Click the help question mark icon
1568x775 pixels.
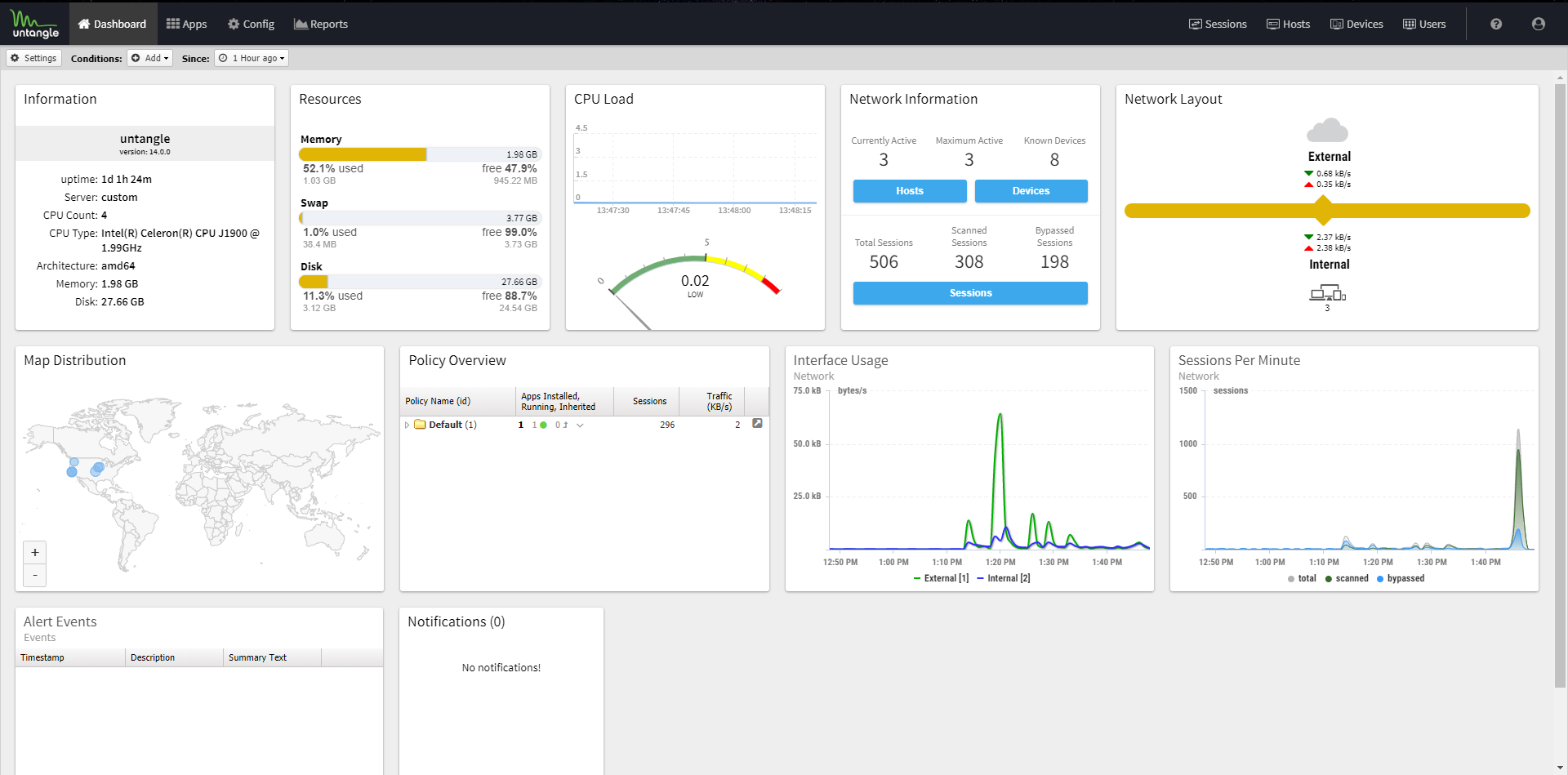pyautogui.click(x=1496, y=24)
